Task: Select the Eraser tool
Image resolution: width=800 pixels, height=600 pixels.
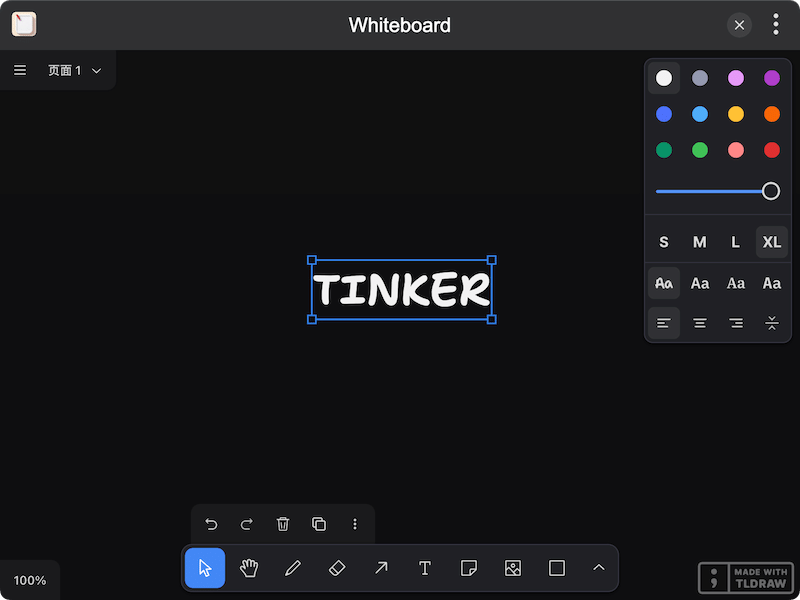Action: coord(337,568)
